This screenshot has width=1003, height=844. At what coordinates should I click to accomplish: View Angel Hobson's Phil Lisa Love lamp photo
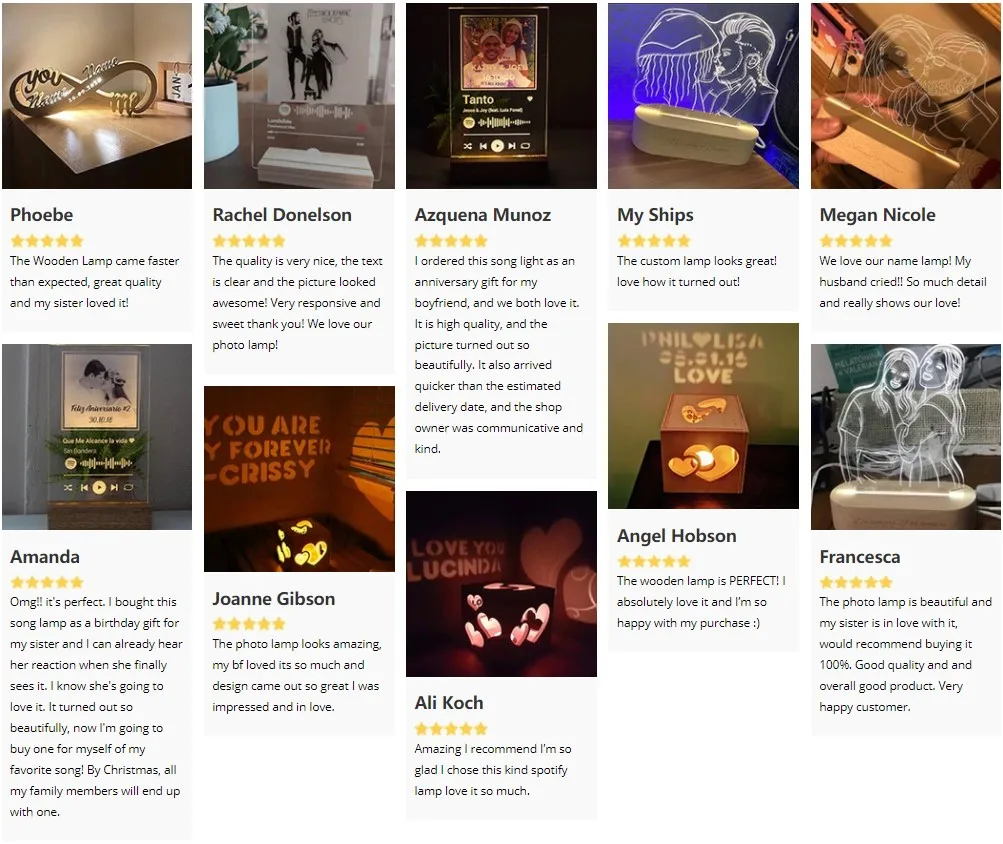(x=703, y=416)
